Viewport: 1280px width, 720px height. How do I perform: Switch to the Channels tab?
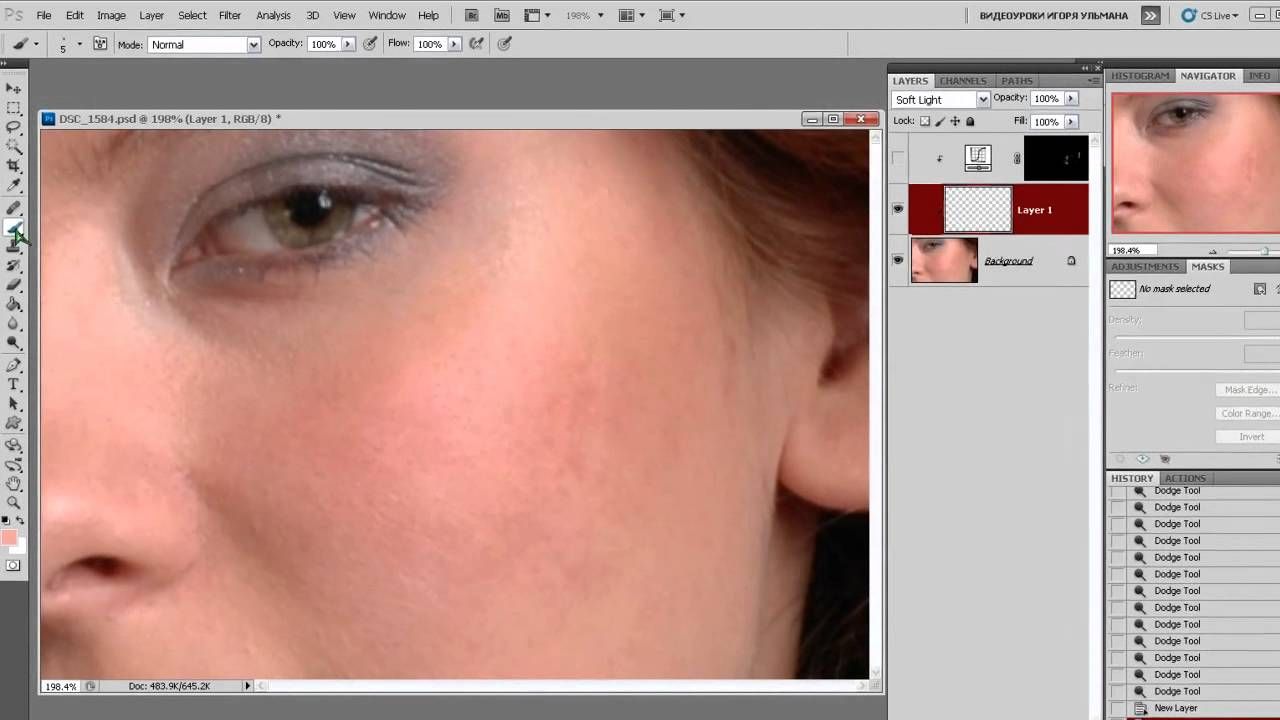[x=963, y=80]
